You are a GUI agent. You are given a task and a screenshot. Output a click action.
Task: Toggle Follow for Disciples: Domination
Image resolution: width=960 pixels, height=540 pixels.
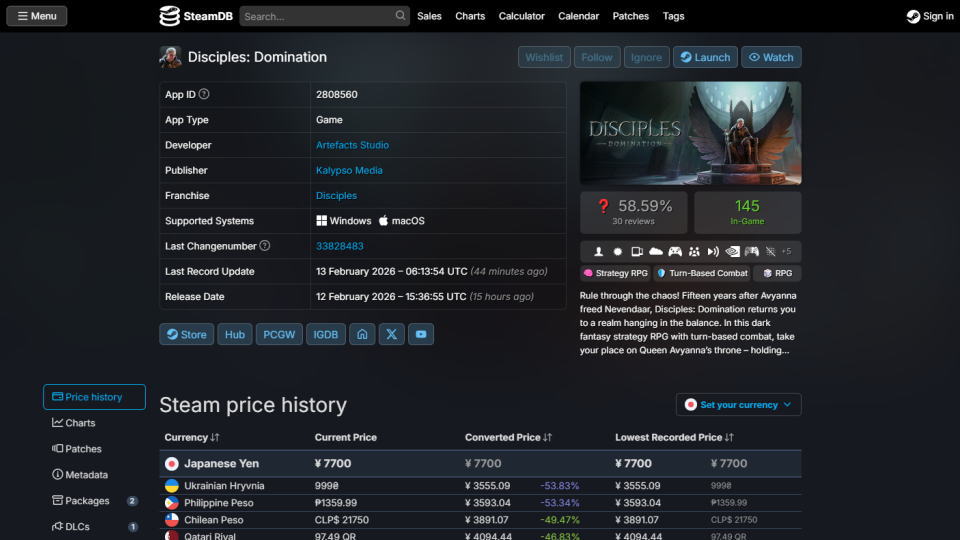(x=597, y=57)
